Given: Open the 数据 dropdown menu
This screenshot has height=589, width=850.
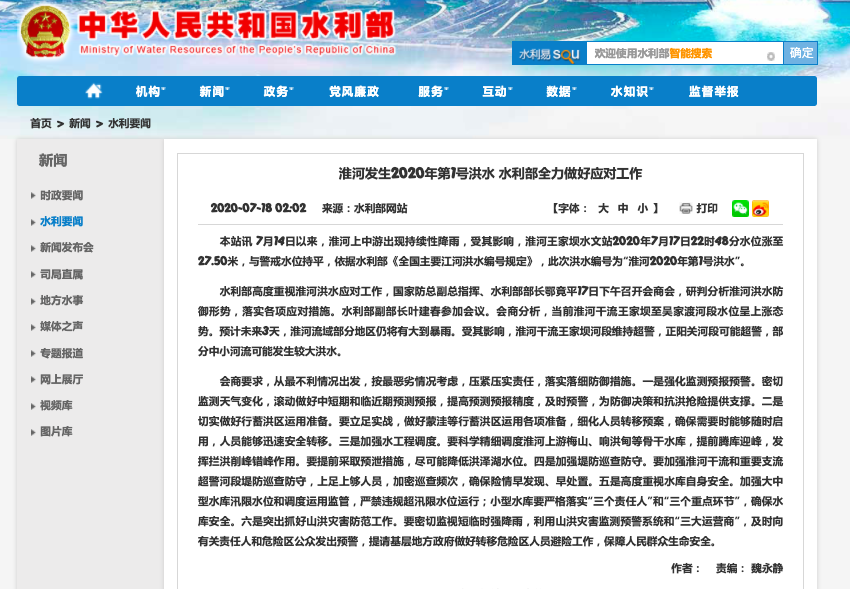Looking at the screenshot, I should click(x=561, y=92).
